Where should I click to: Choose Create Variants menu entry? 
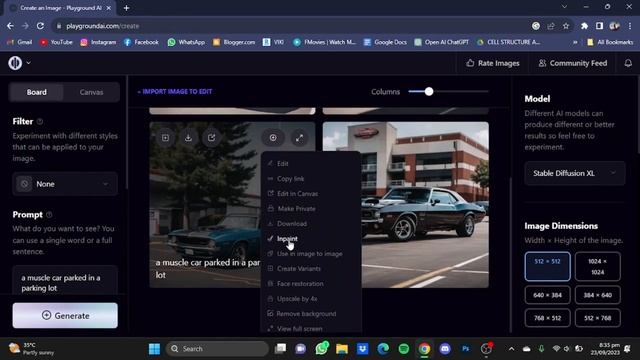click(311, 269)
